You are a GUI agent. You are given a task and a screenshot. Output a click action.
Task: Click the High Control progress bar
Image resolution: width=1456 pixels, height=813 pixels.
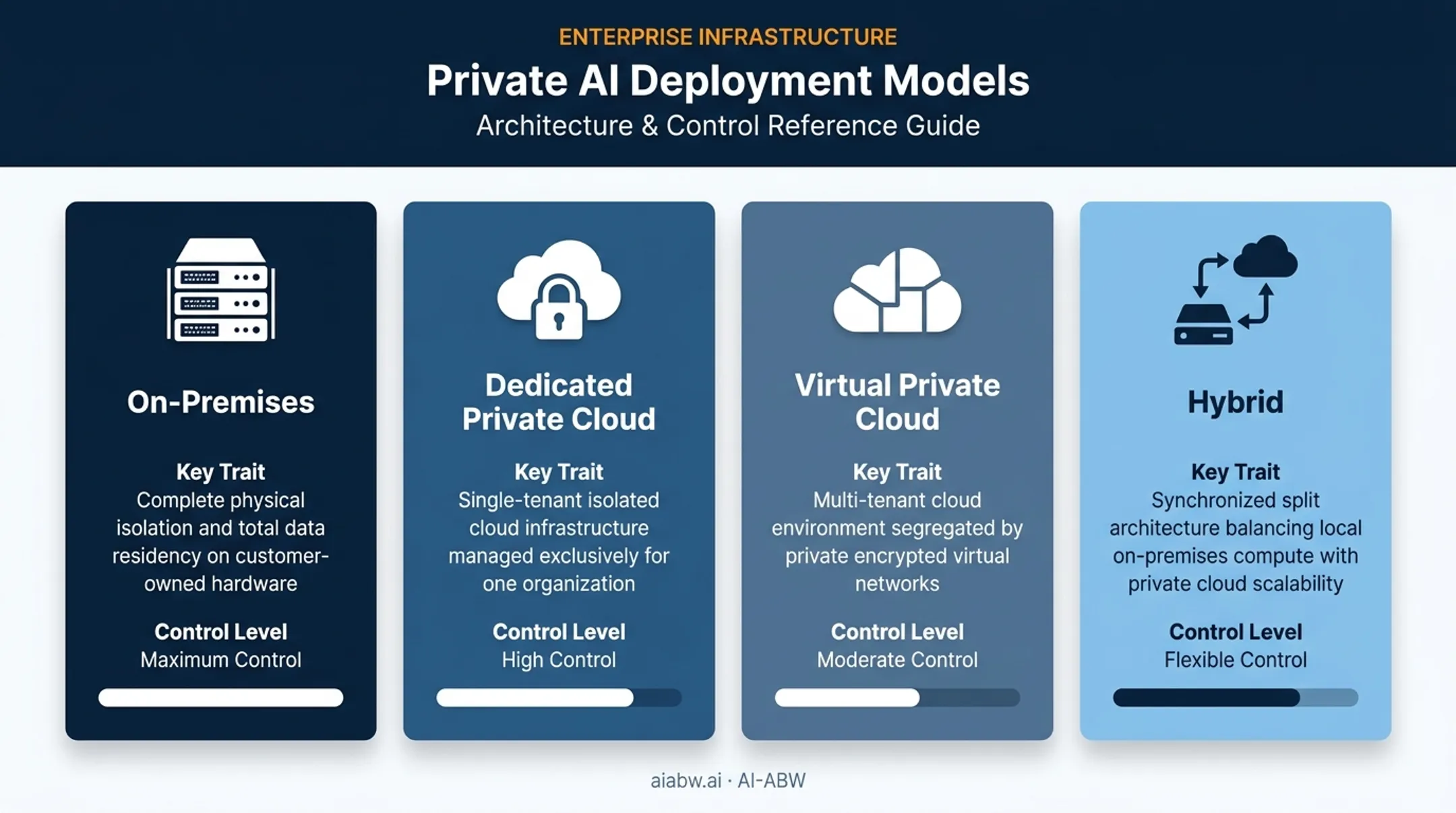[559, 697]
